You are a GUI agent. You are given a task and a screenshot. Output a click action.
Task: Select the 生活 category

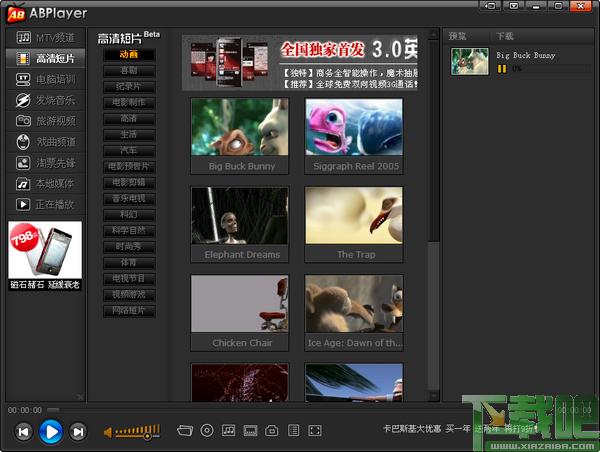coord(129,134)
